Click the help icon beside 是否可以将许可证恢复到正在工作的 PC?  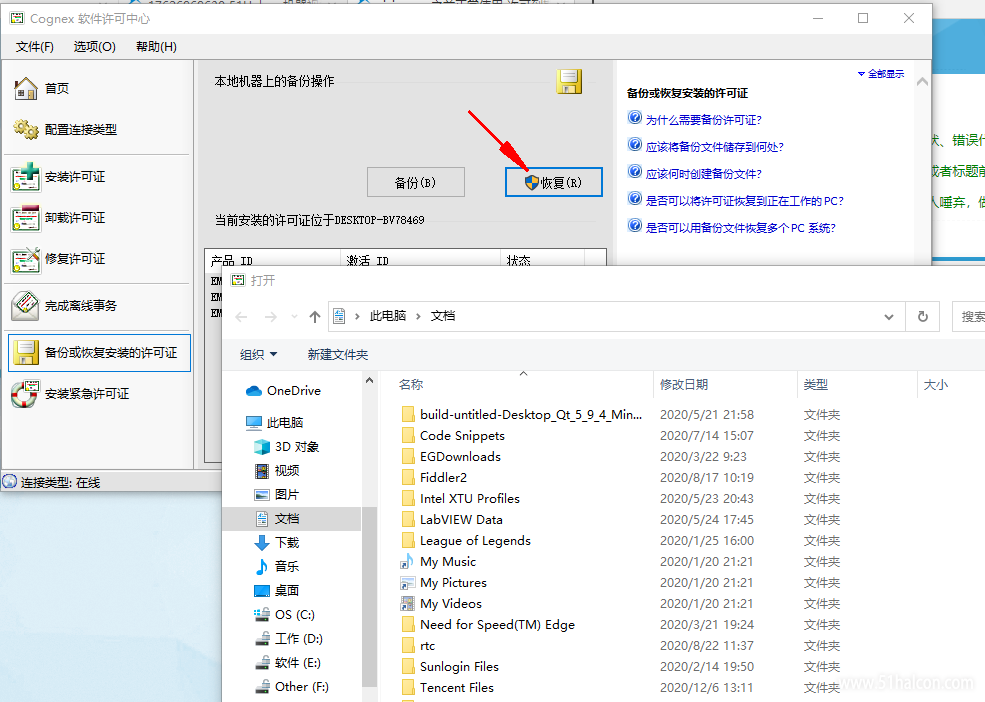[x=635, y=199]
